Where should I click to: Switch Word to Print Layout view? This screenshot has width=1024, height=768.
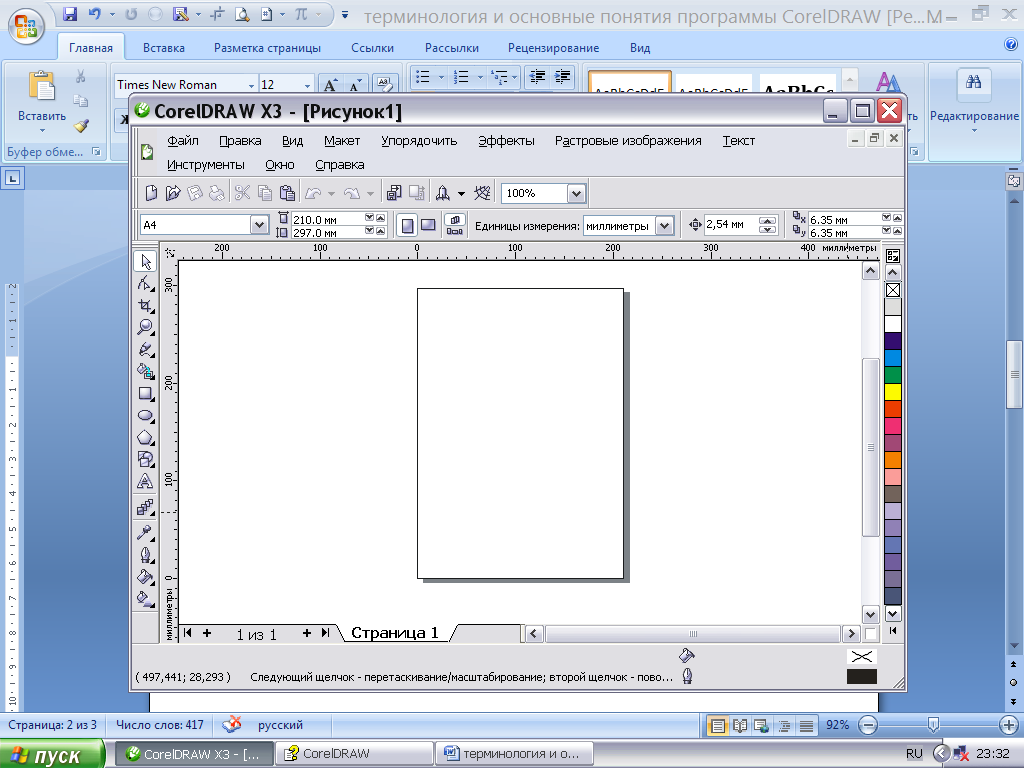[718, 726]
